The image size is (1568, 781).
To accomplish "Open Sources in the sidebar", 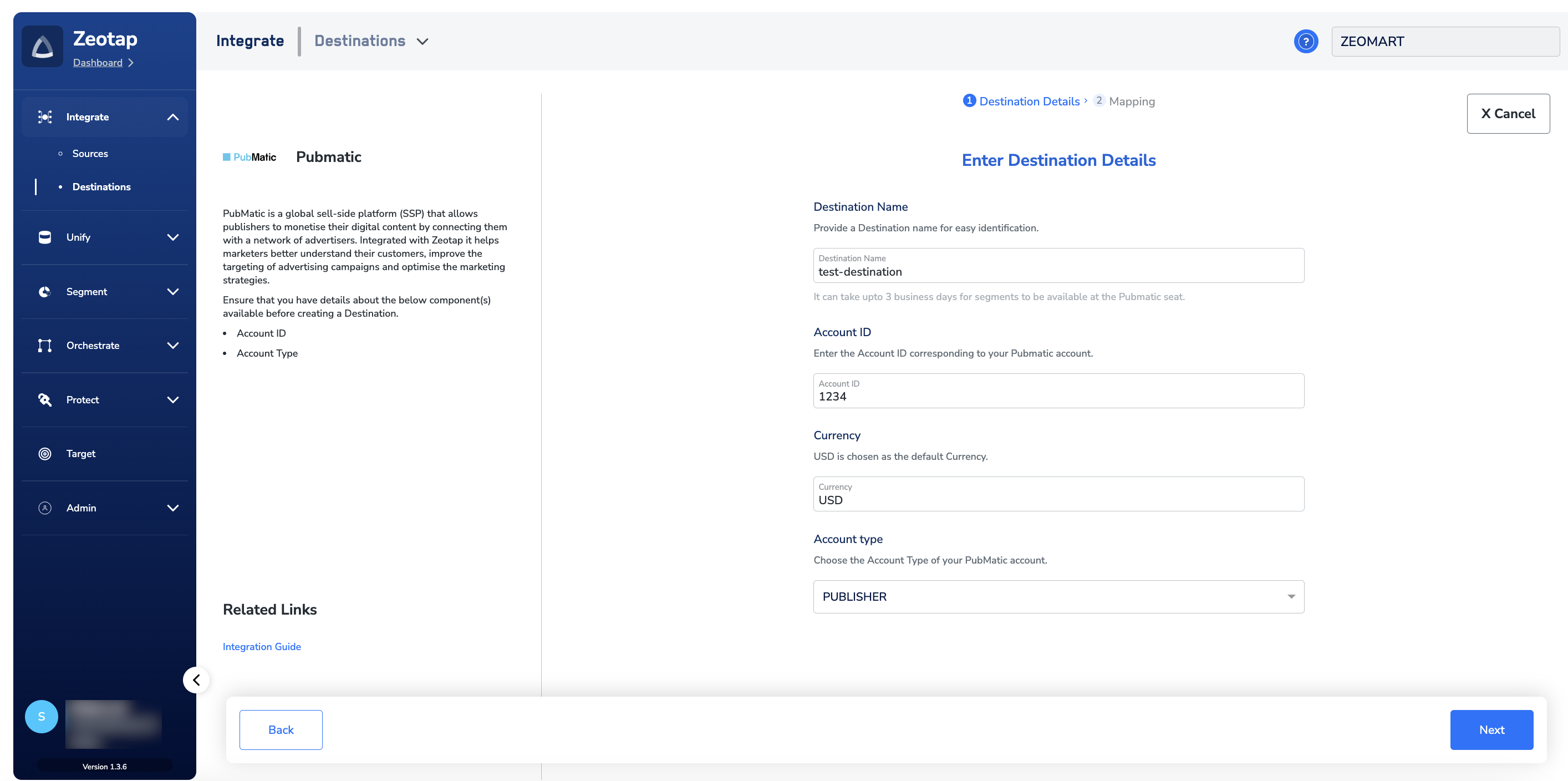I will click(x=90, y=154).
